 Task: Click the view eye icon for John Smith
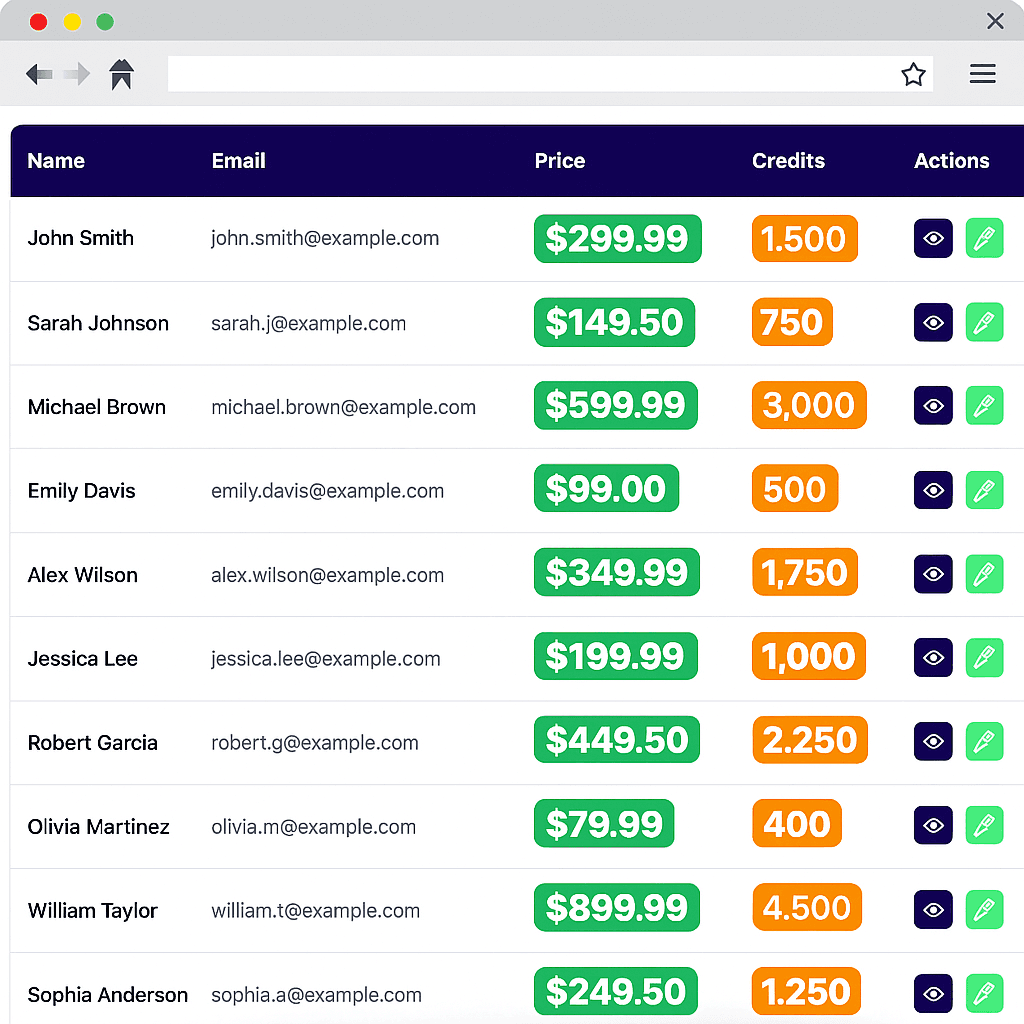933,239
